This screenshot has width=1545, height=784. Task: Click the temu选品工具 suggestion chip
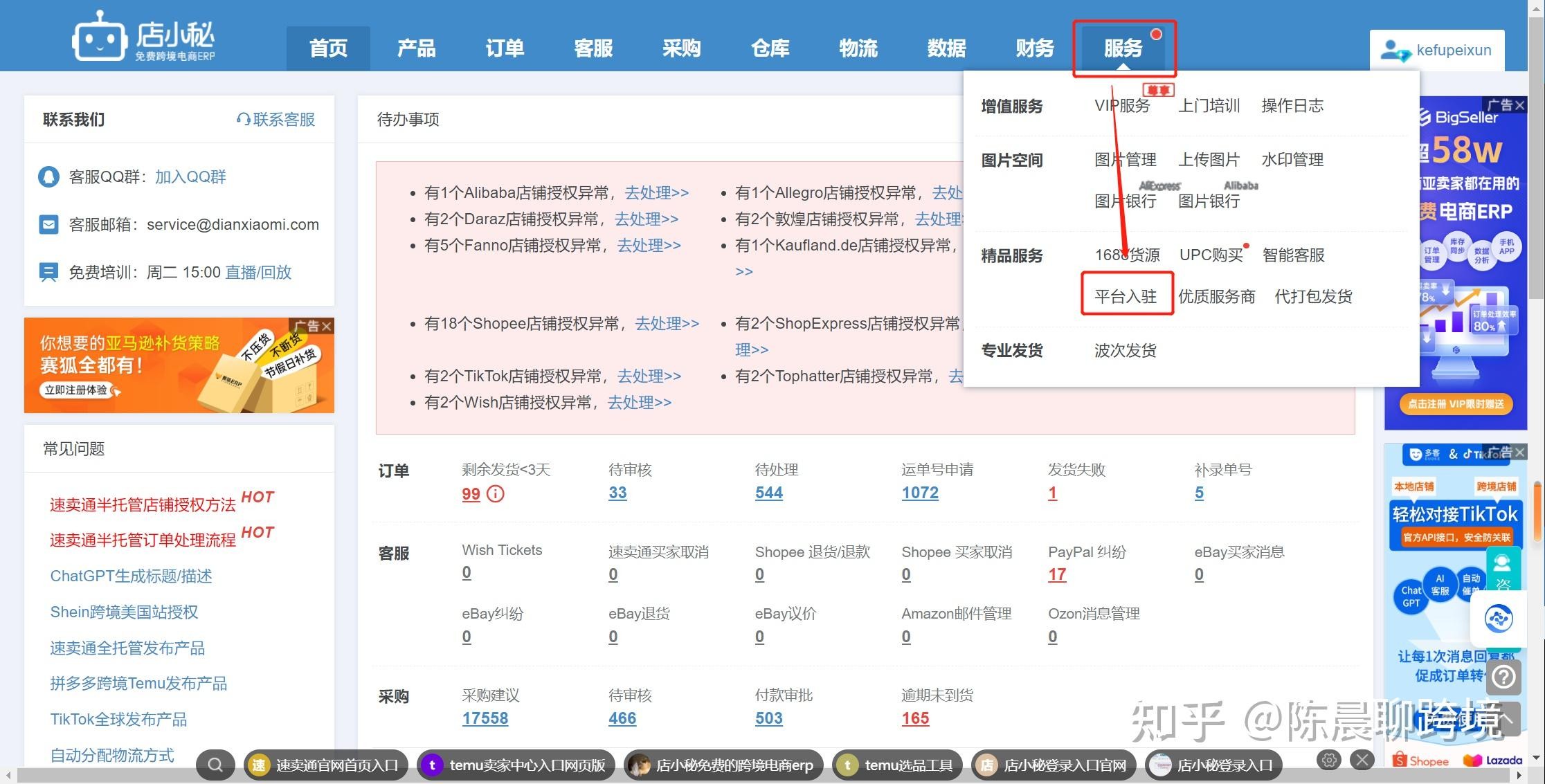897,765
